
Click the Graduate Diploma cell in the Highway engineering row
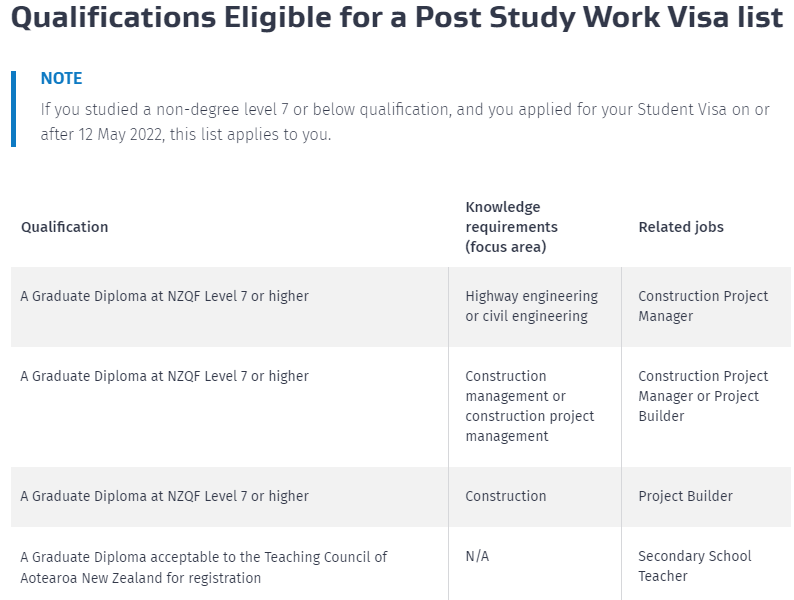point(165,296)
